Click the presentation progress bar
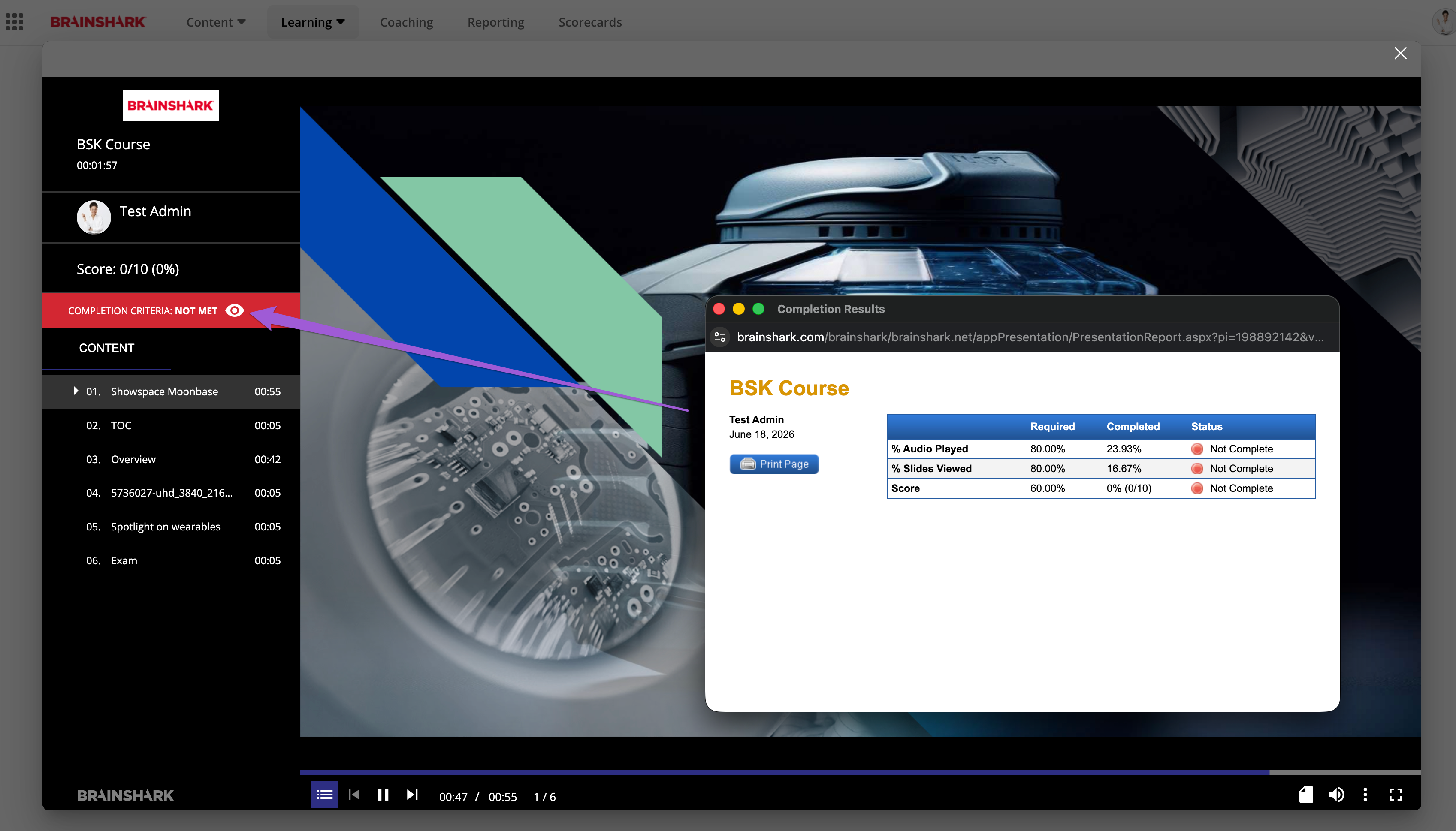The image size is (1456, 831). [860, 772]
